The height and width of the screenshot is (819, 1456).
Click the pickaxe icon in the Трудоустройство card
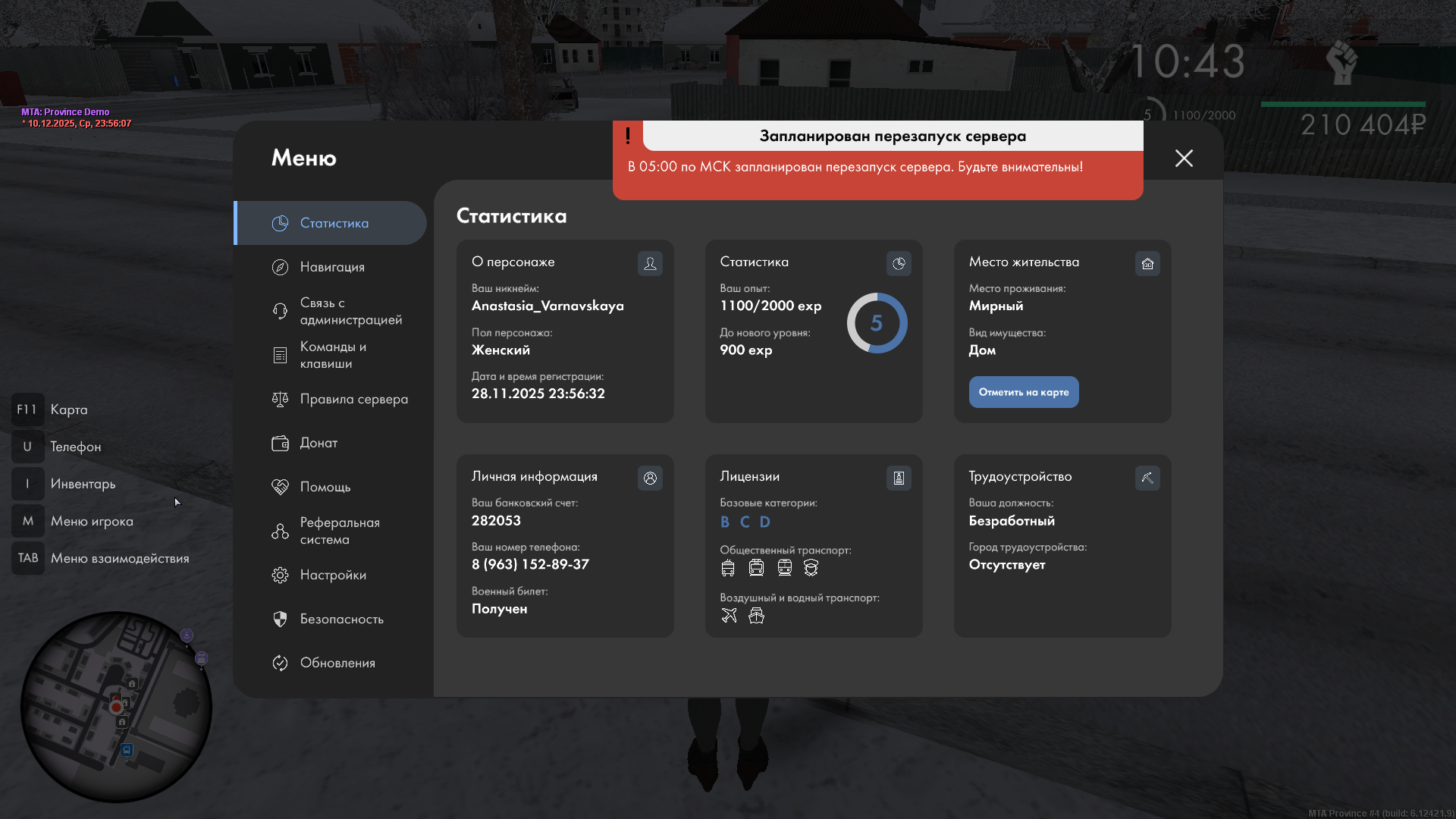[x=1147, y=478]
